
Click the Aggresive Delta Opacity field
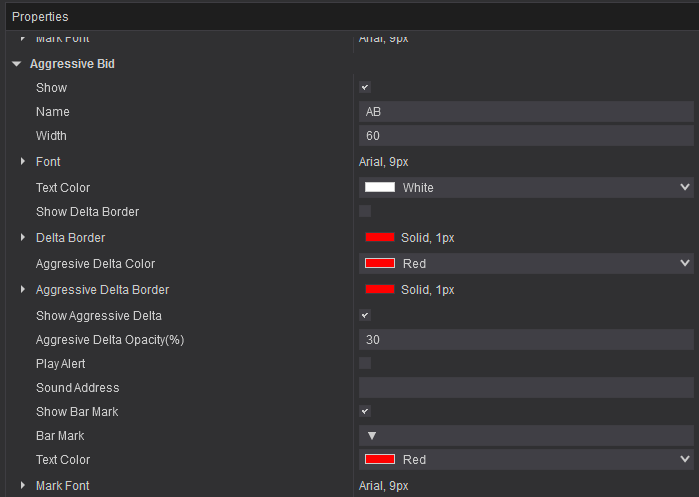coord(525,340)
